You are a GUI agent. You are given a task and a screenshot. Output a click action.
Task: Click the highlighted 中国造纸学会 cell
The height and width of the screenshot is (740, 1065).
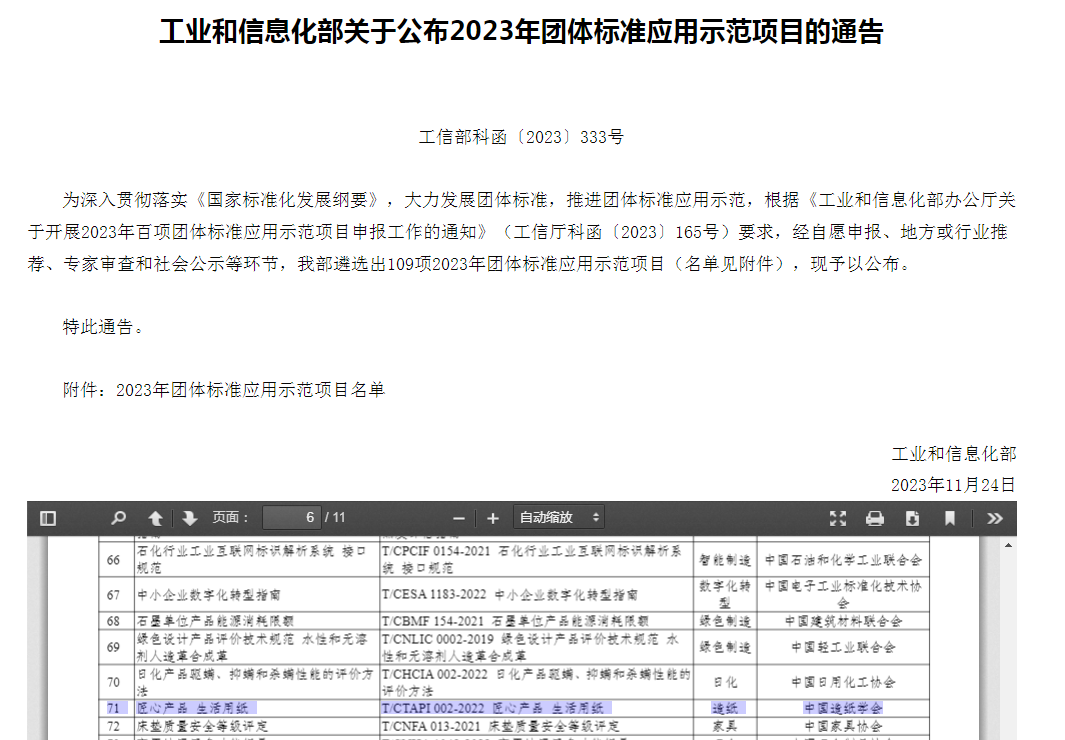pyautogui.click(x=842, y=708)
